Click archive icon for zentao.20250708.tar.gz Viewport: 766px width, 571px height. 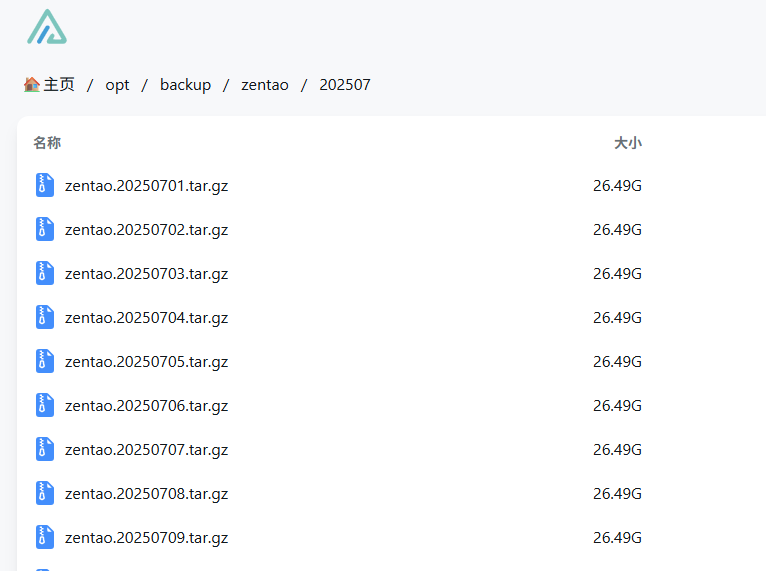tap(44, 493)
